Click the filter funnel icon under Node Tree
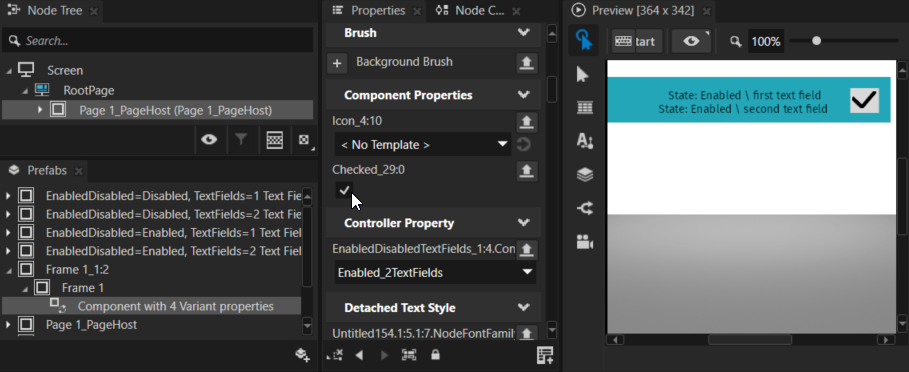909x372 pixels. coord(241,140)
